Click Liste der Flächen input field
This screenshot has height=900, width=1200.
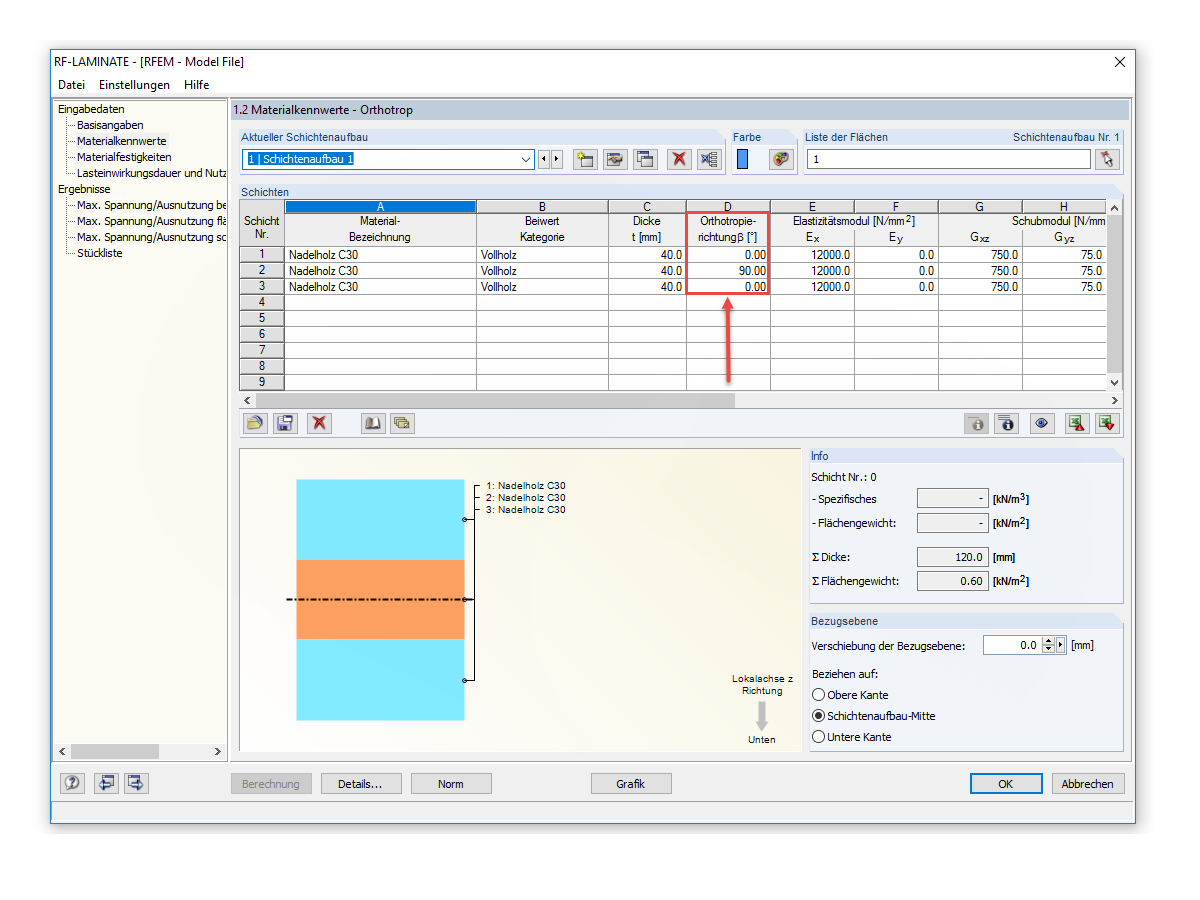948,159
